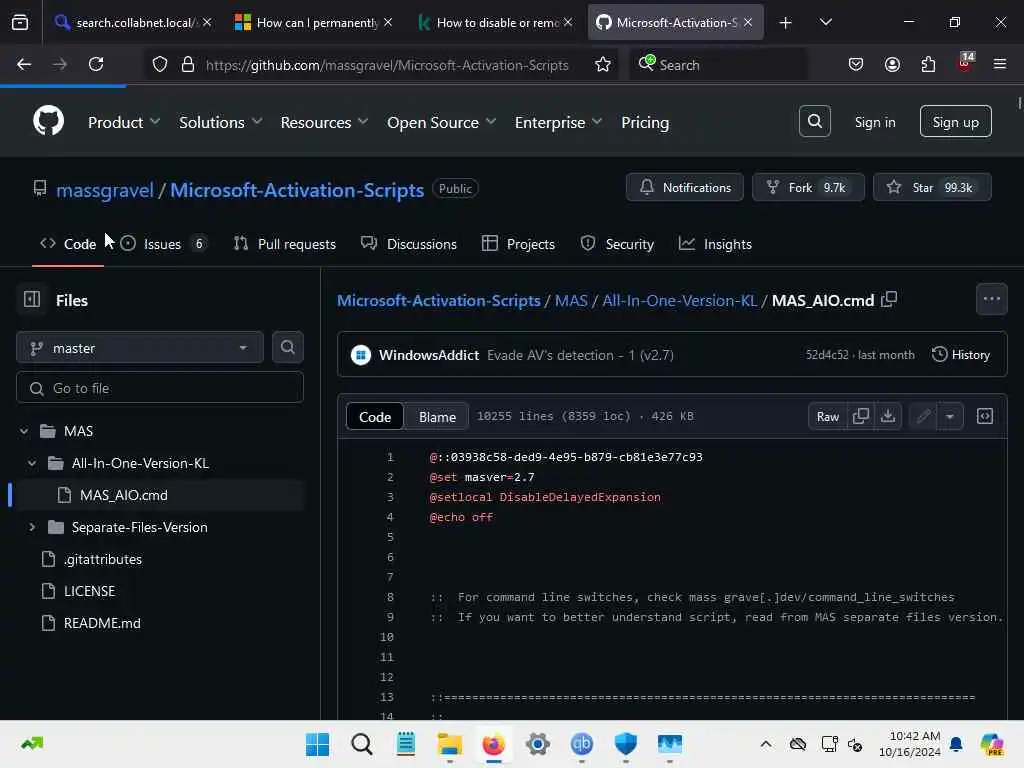
Task: View file History link
Action: click(x=961, y=355)
